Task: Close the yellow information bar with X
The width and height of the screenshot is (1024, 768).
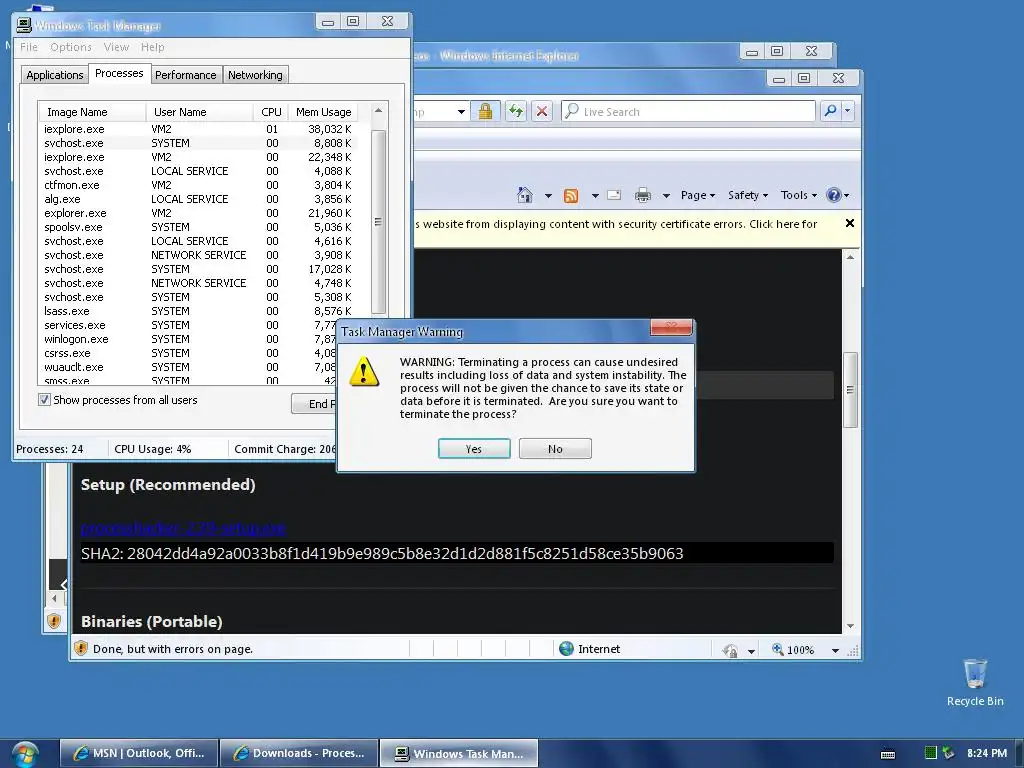Action: [850, 223]
